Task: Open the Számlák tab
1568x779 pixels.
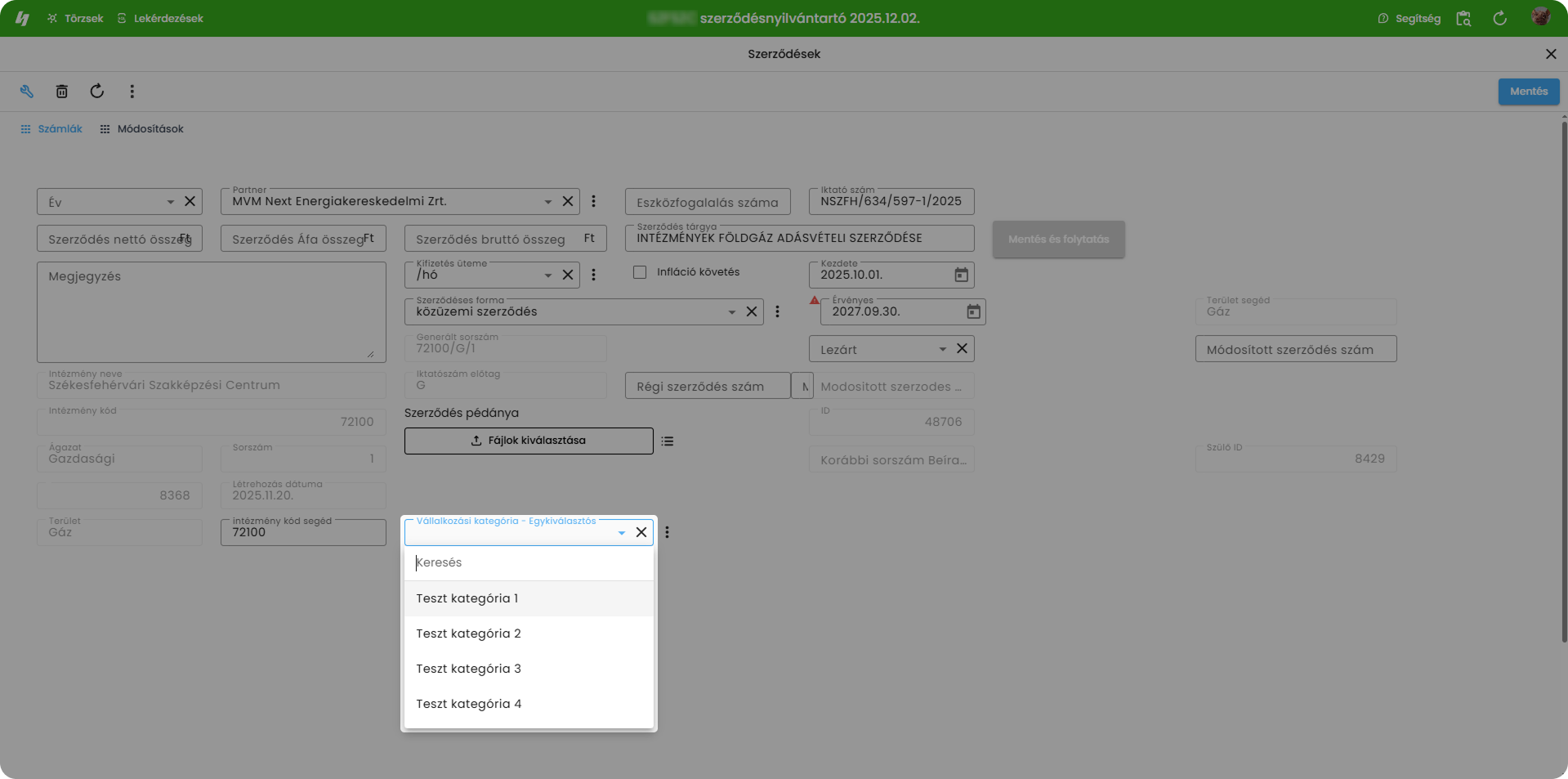Action: [x=51, y=129]
